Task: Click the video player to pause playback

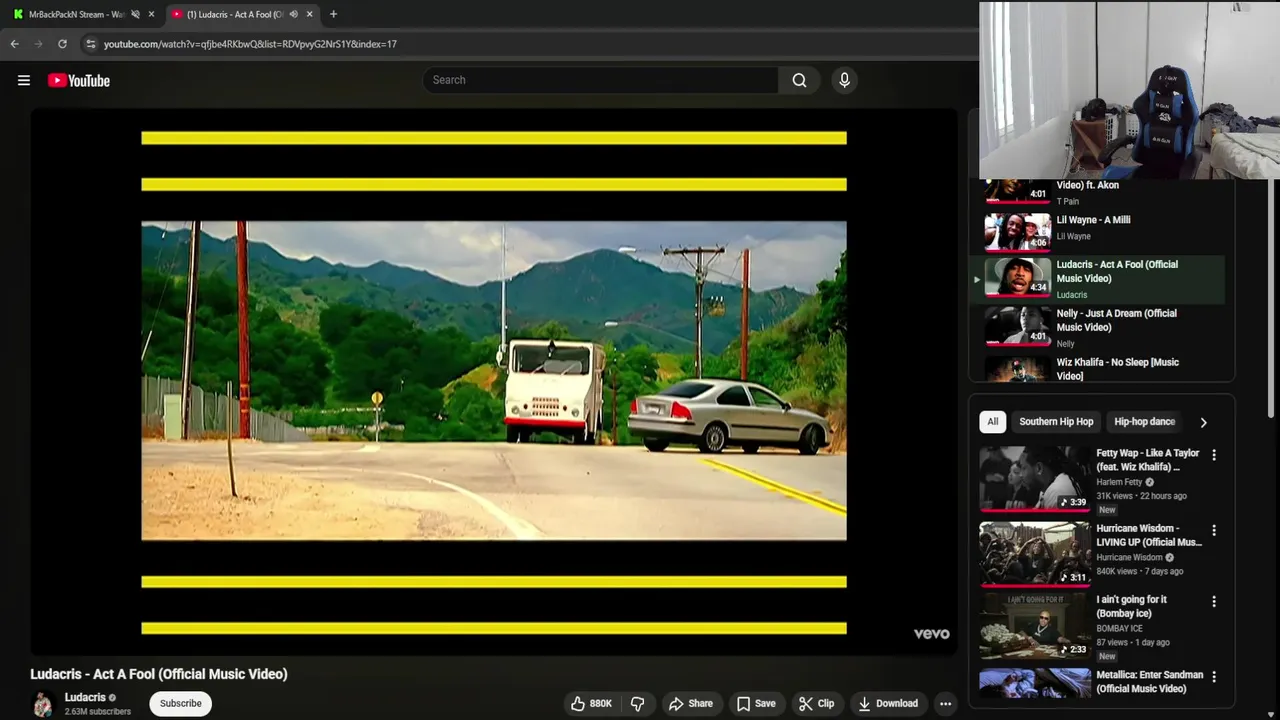Action: tap(494, 382)
